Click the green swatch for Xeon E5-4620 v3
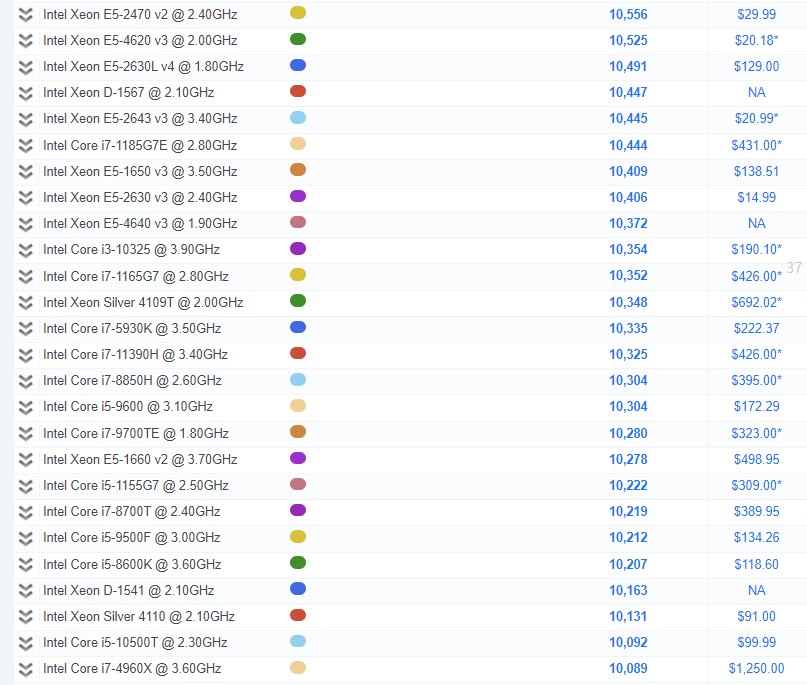 (298, 39)
